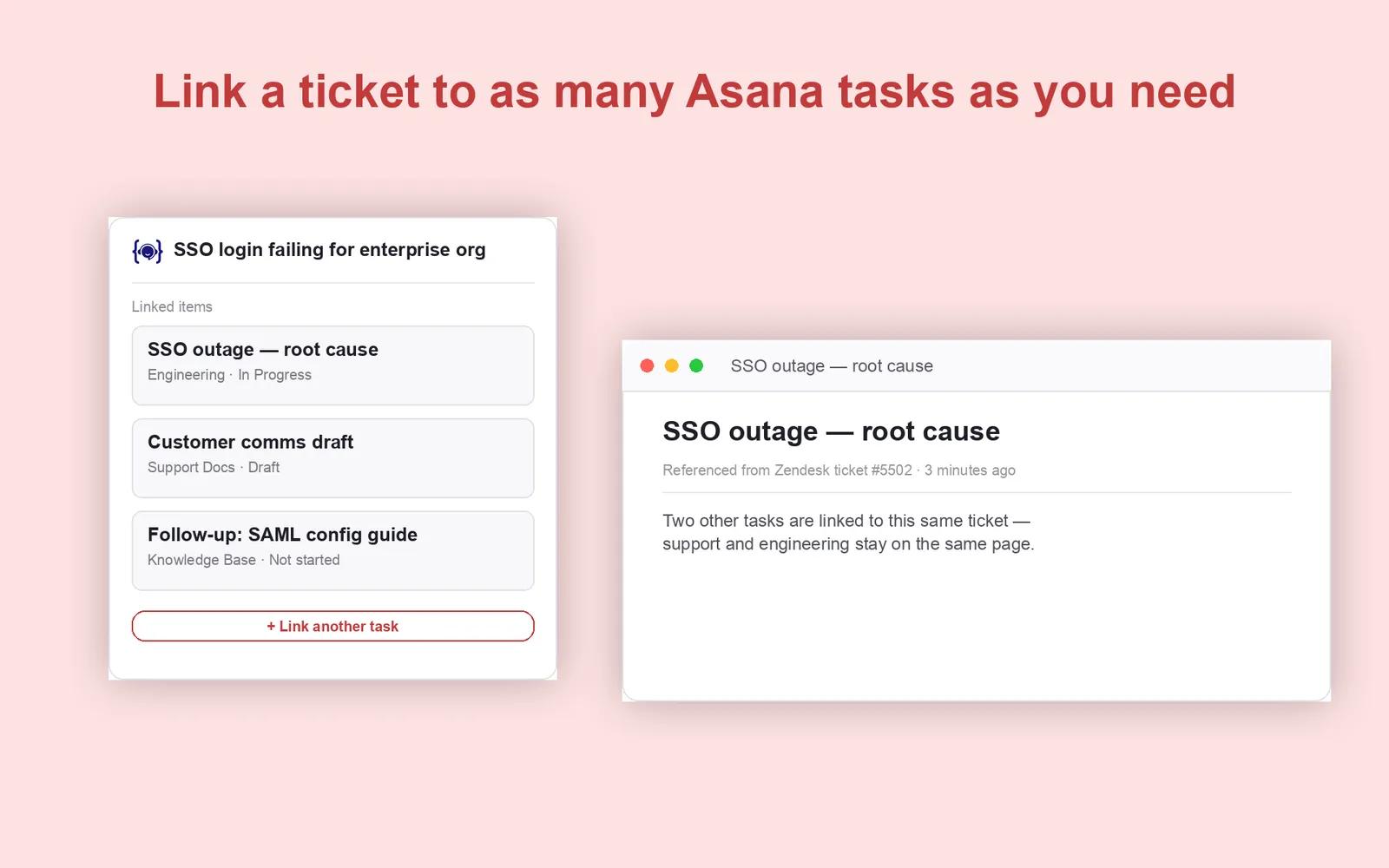Click the green maximize window dot
The image size is (1389, 868).
(x=696, y=365)
